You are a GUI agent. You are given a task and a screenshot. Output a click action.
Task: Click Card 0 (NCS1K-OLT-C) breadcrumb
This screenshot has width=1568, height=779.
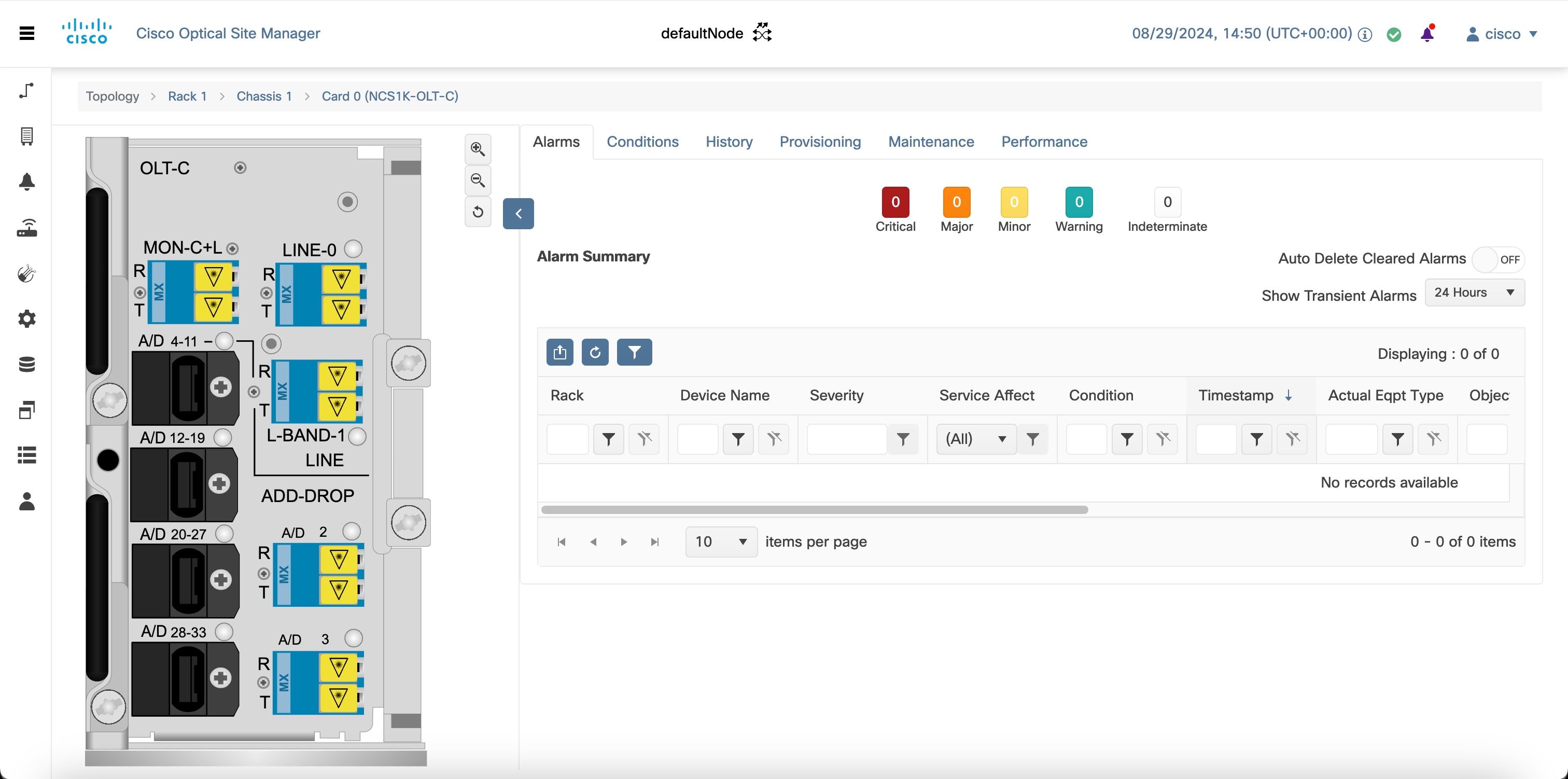point(390,96)
